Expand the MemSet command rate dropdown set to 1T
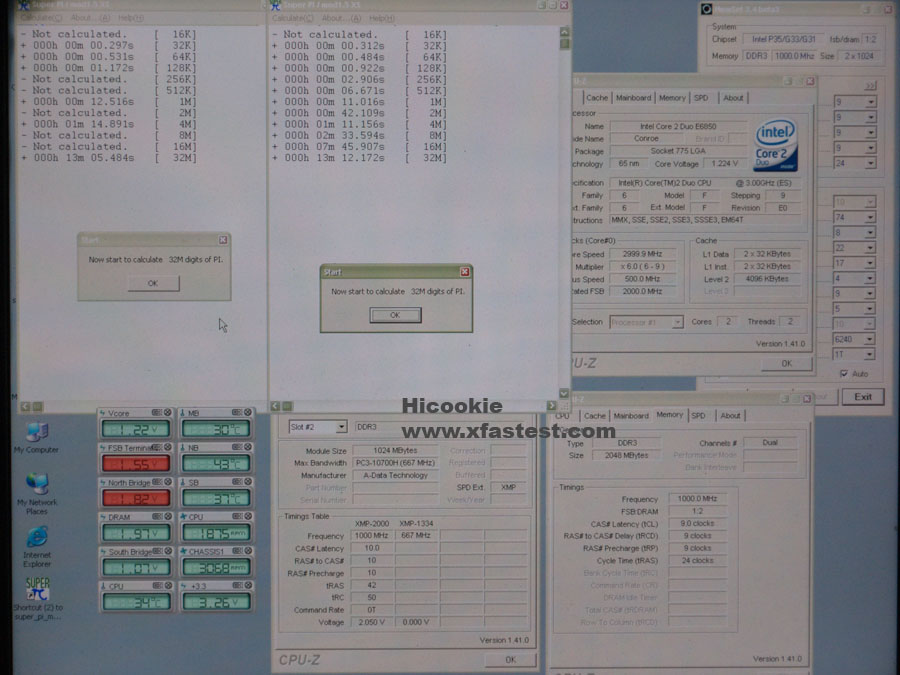900x675 pixels. (x=871, y=355)
